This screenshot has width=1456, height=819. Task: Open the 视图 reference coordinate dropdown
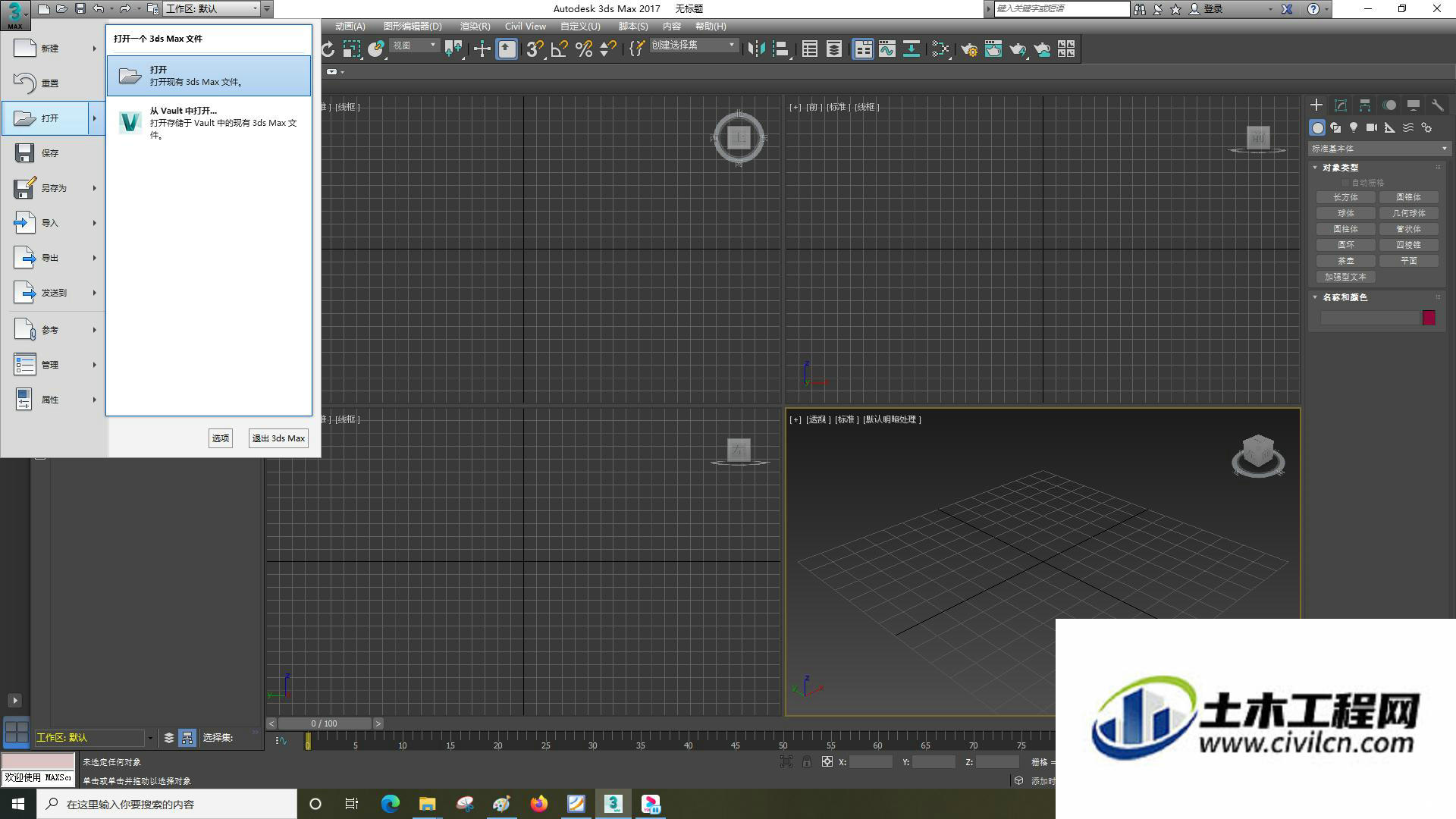[x=415, y=45]
